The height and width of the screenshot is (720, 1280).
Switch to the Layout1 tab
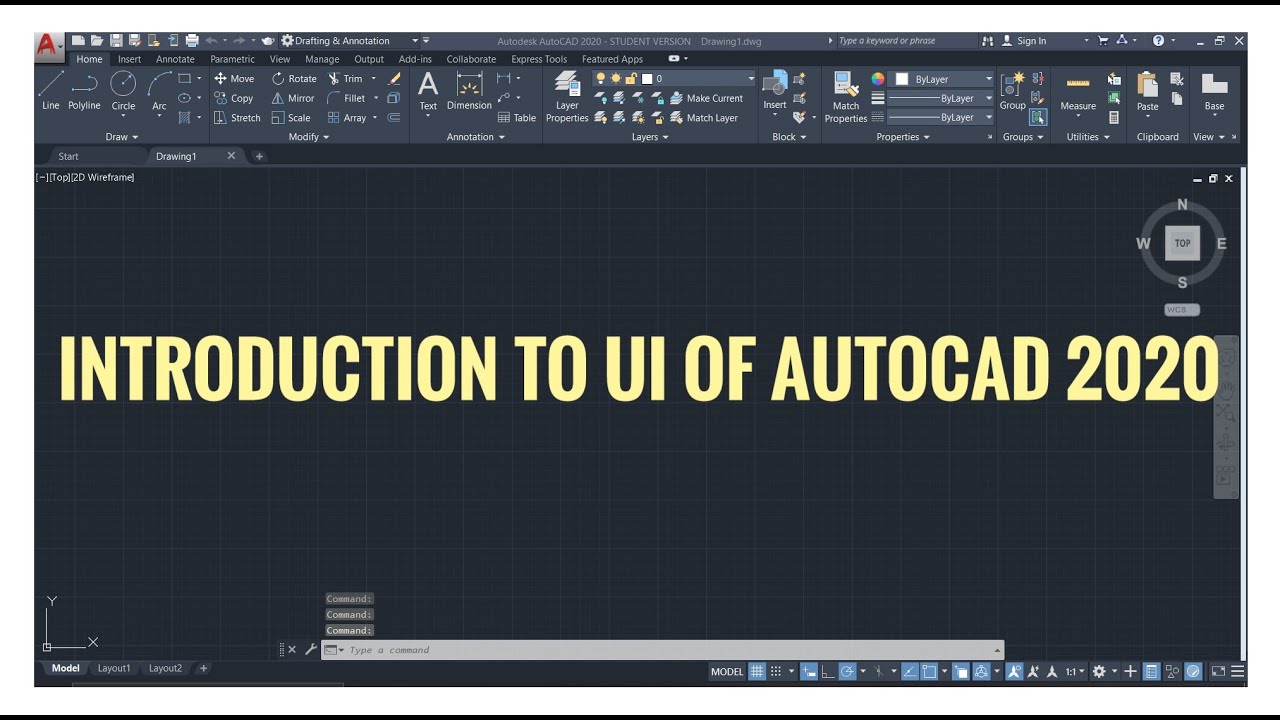click(114, 668)
